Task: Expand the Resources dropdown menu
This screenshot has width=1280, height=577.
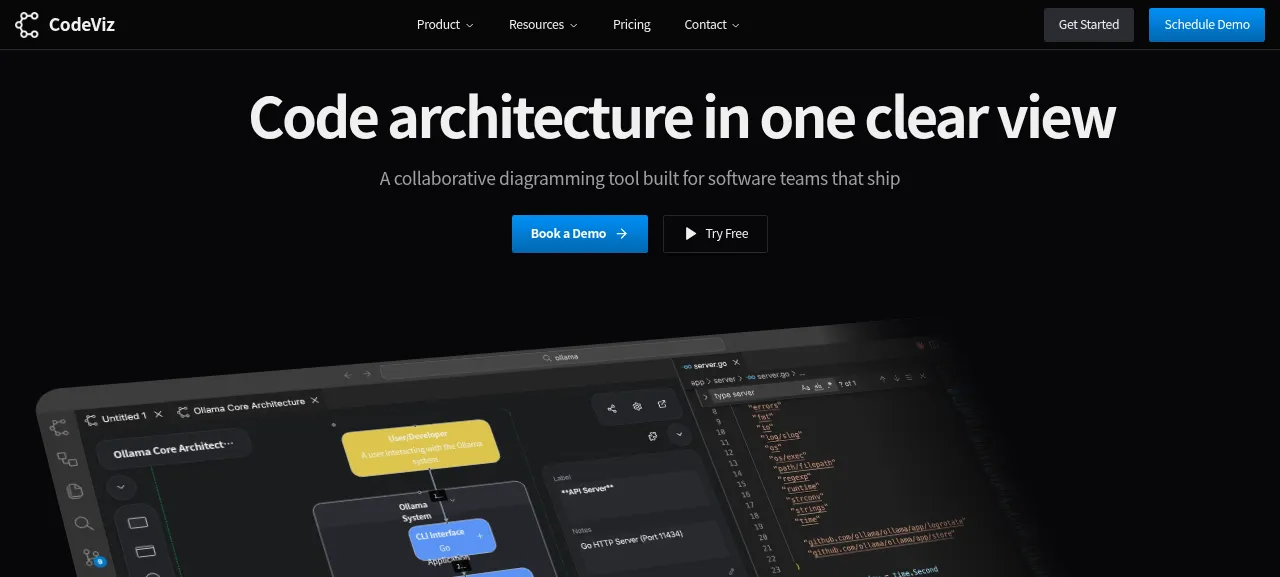Action: click(x=543, y=24)
